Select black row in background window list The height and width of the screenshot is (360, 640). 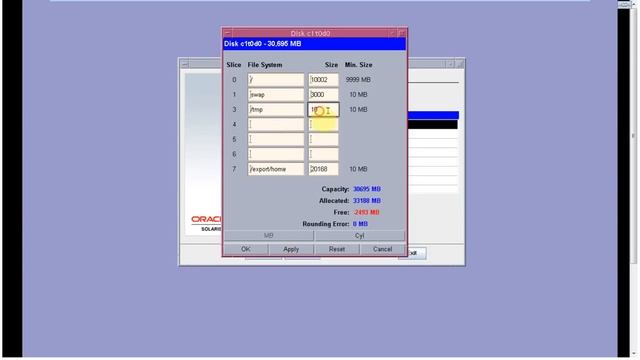[x=433, y=124]
